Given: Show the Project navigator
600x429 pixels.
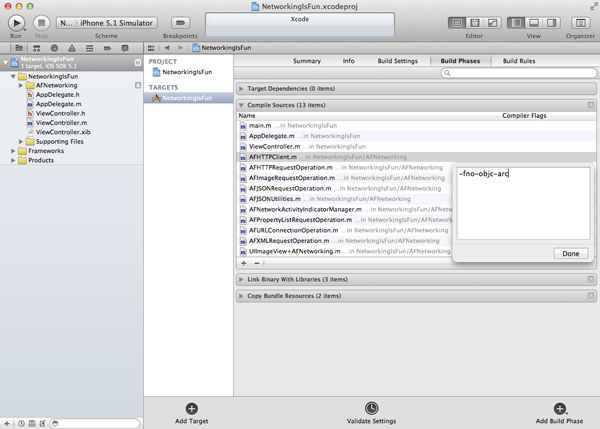Looking at the screenshot, I should (19, 48).
